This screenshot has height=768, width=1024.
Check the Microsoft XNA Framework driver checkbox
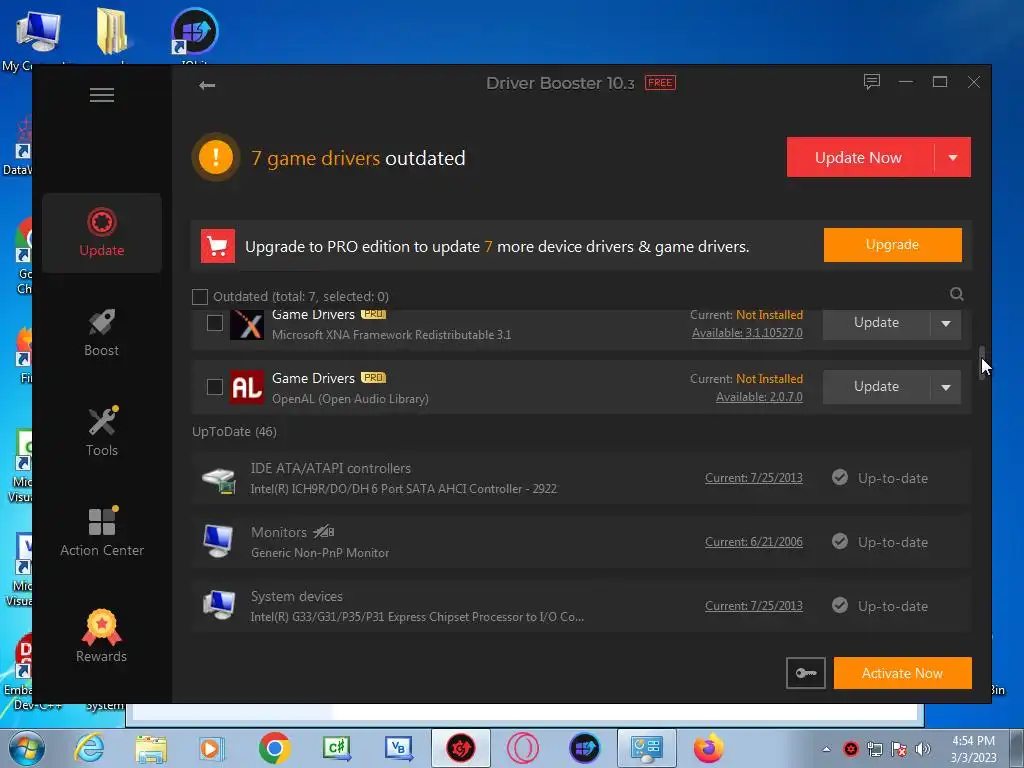tap(215, 323)
